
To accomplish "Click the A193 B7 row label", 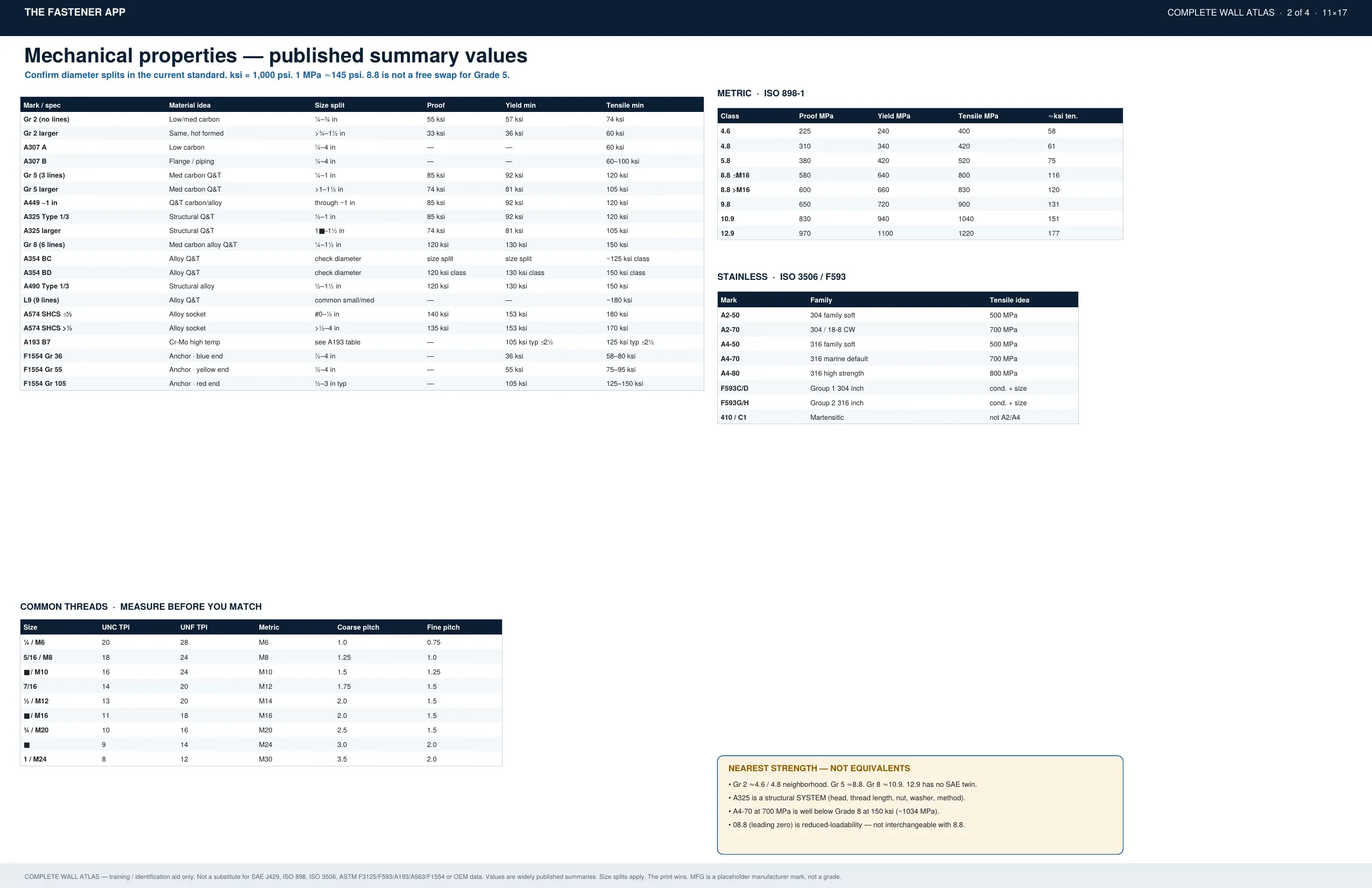I will [x=37, y=342].
